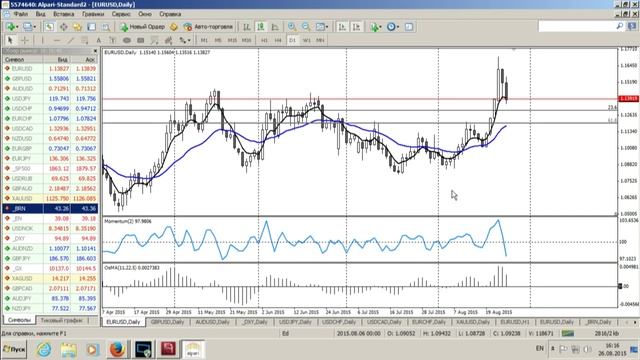Select the _BRN row in Market Watch
This screenshot has height=360, width=640.
(50, 209)
